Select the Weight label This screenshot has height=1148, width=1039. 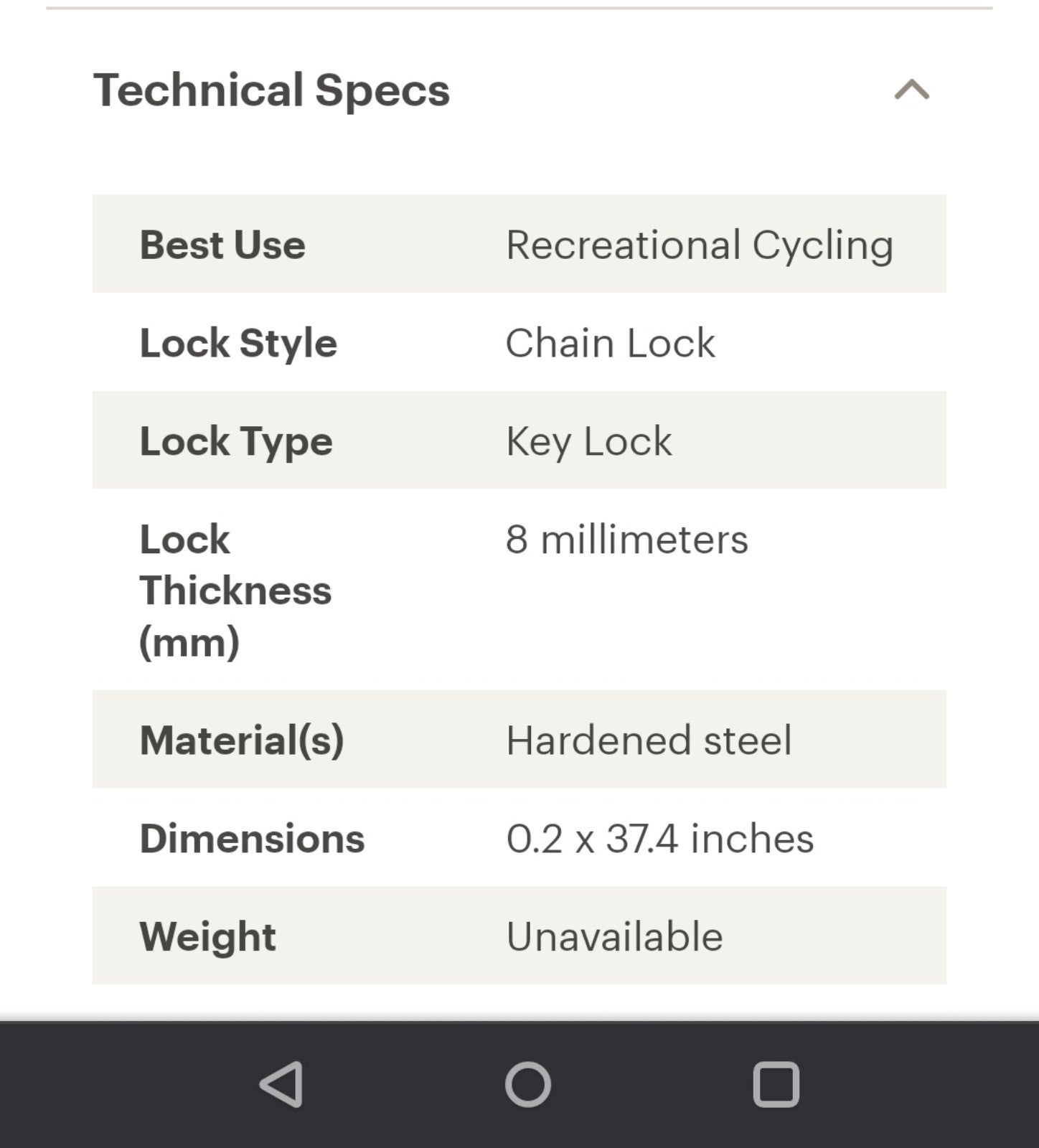click(207, 937)
